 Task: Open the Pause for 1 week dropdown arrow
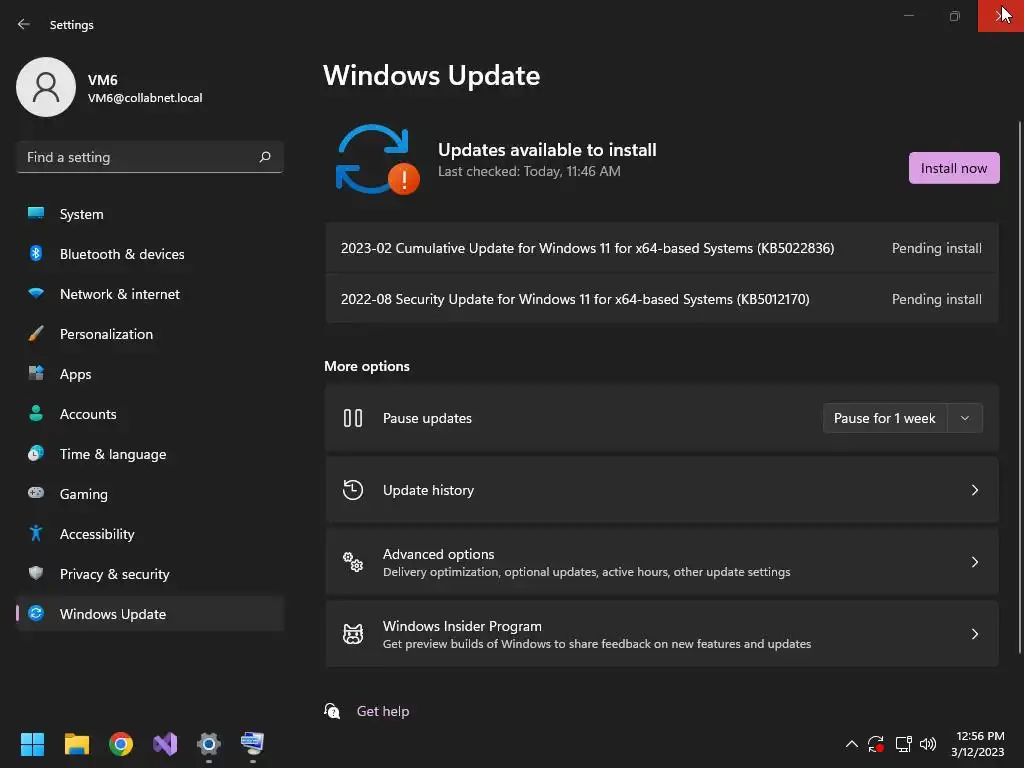coord(965,418)
